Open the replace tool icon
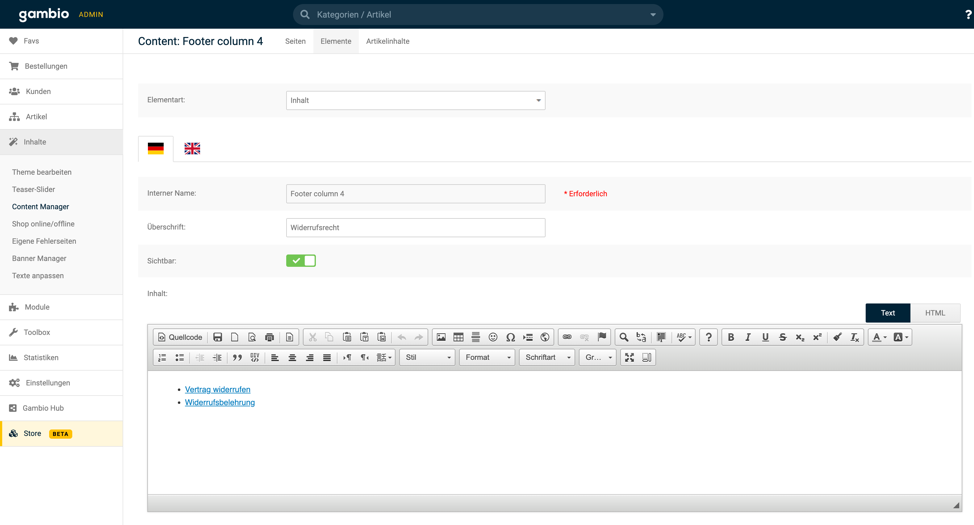 [x=641, y=337]
